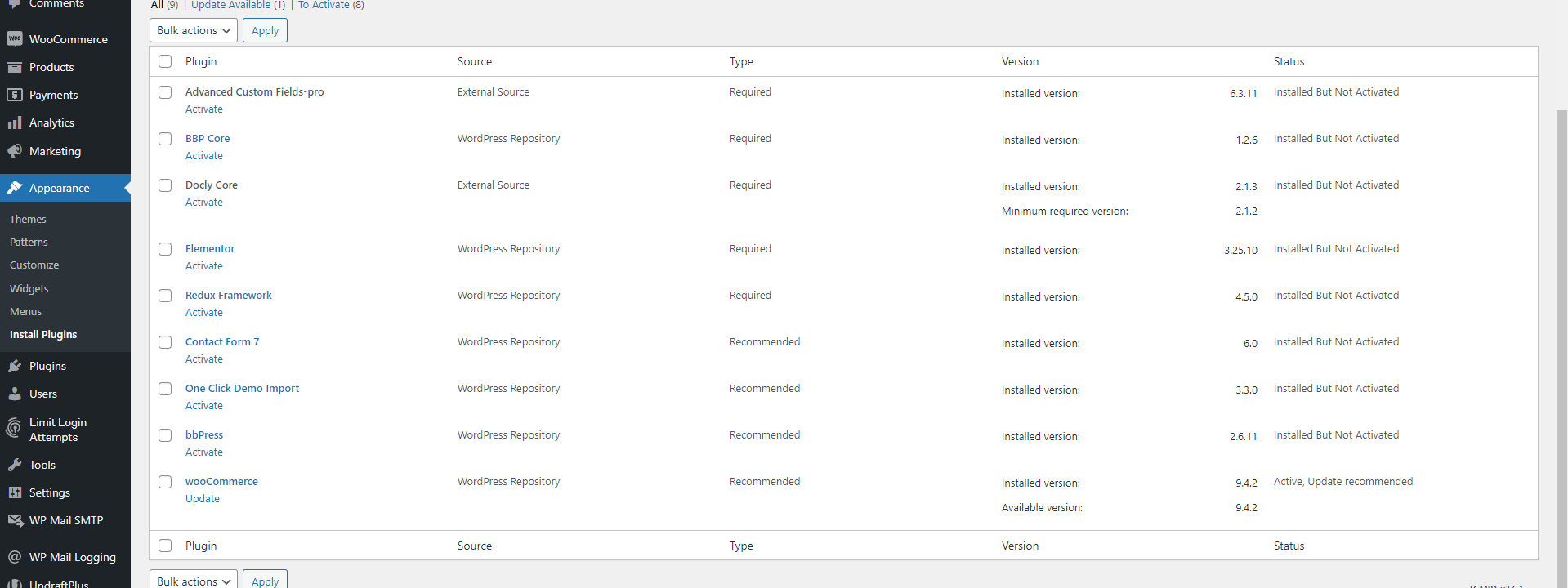
Task: Activate Advanced Custom Fields-pro plugin
Action: (203, 109)
